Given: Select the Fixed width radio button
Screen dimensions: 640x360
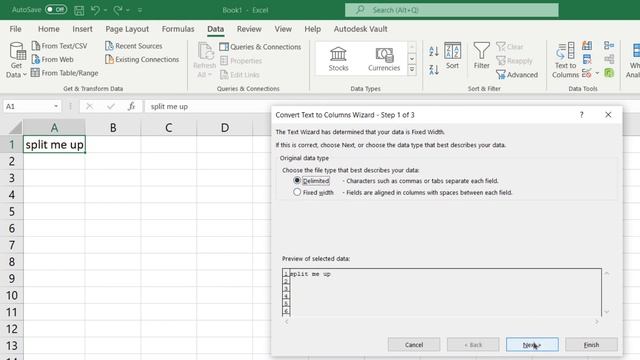Looking at the screenshot, I should tap(297, 192).
